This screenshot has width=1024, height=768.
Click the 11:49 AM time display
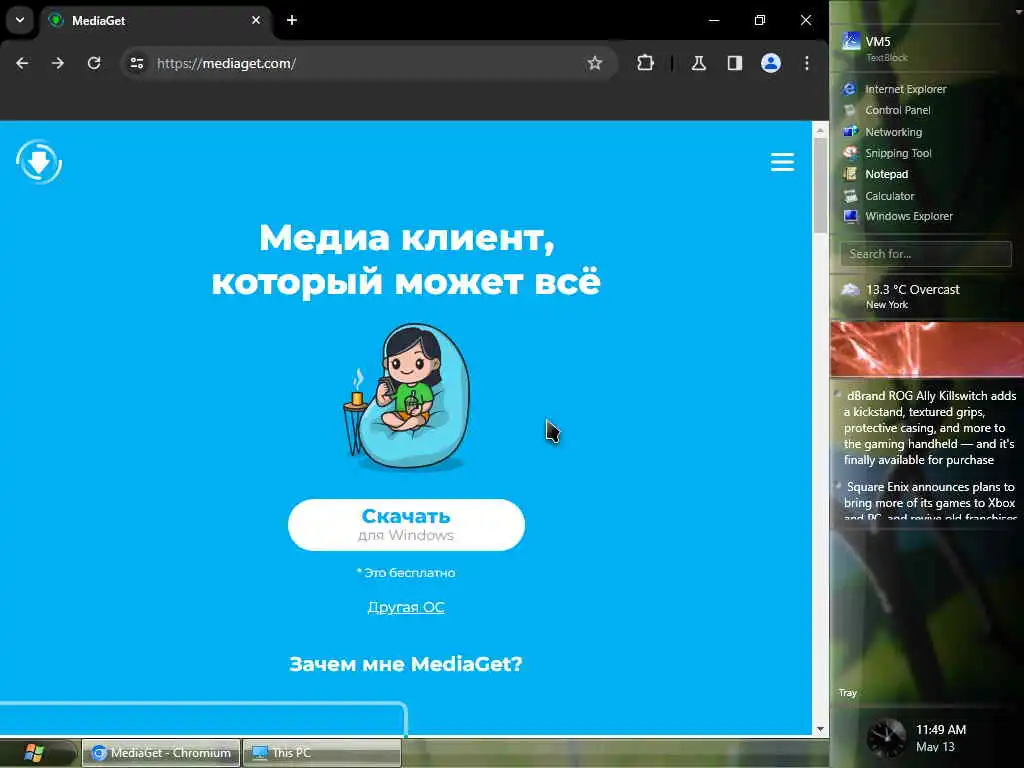pos(941,729)
